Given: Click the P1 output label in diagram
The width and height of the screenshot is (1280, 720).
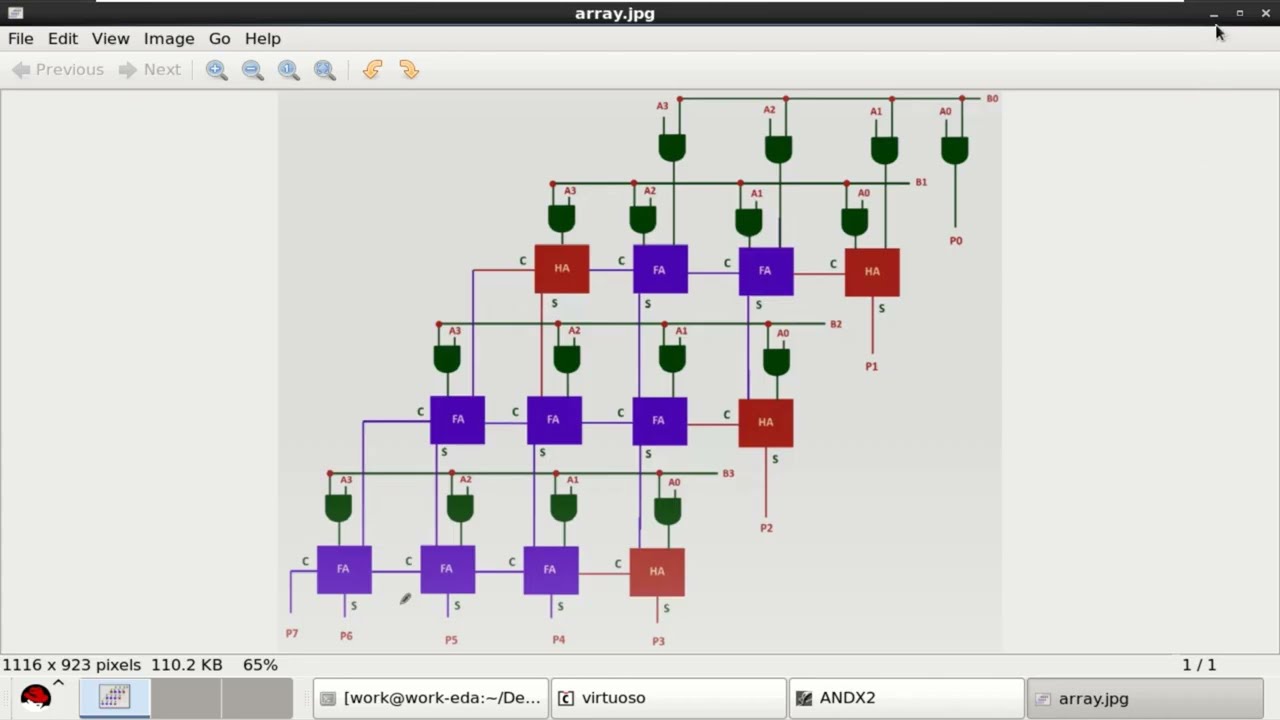Looking at the screenshot, I should [872, 367].
